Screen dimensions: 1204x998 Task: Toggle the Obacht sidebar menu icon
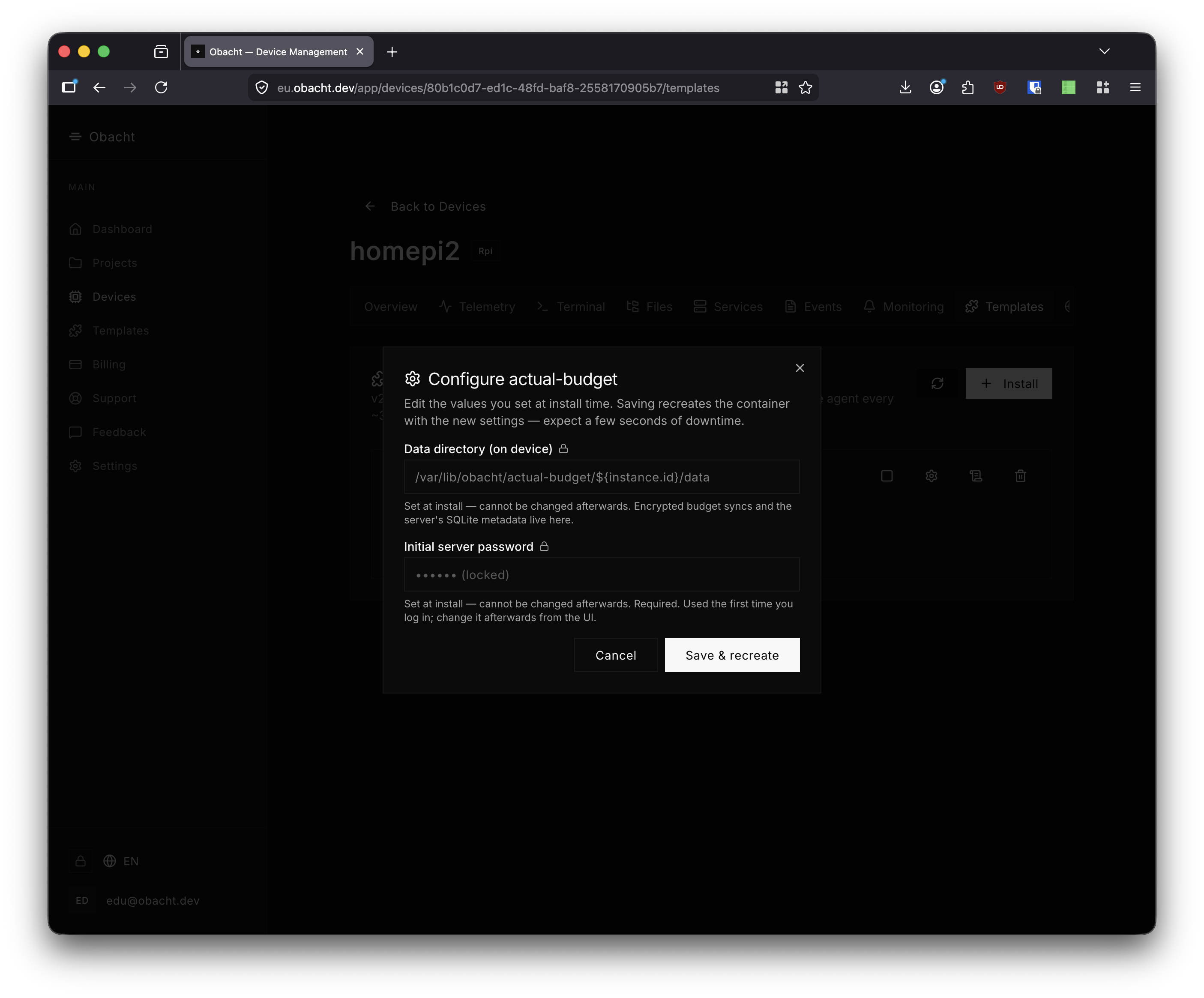pos(75,137)
